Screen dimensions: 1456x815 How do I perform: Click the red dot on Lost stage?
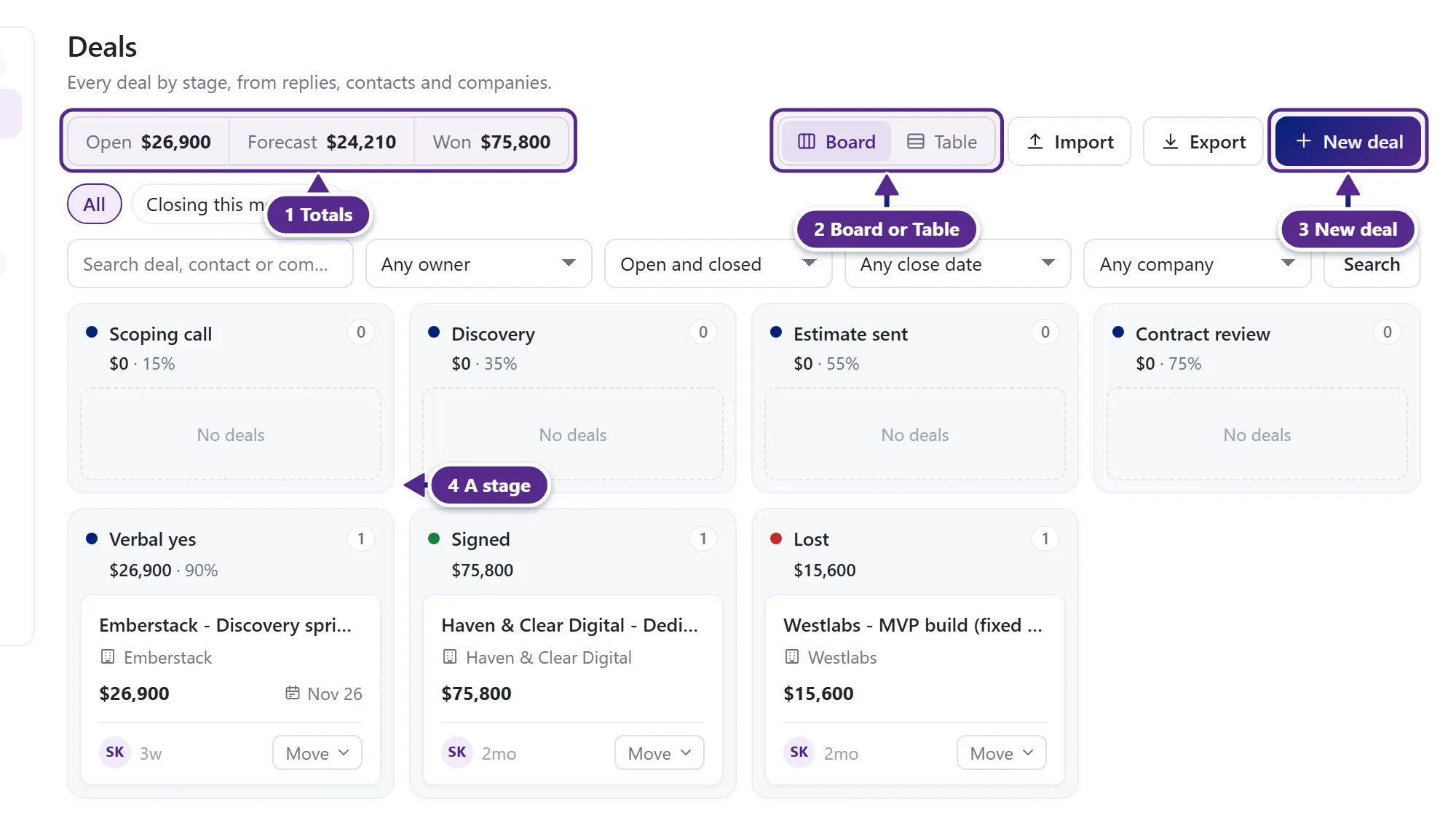776,538
